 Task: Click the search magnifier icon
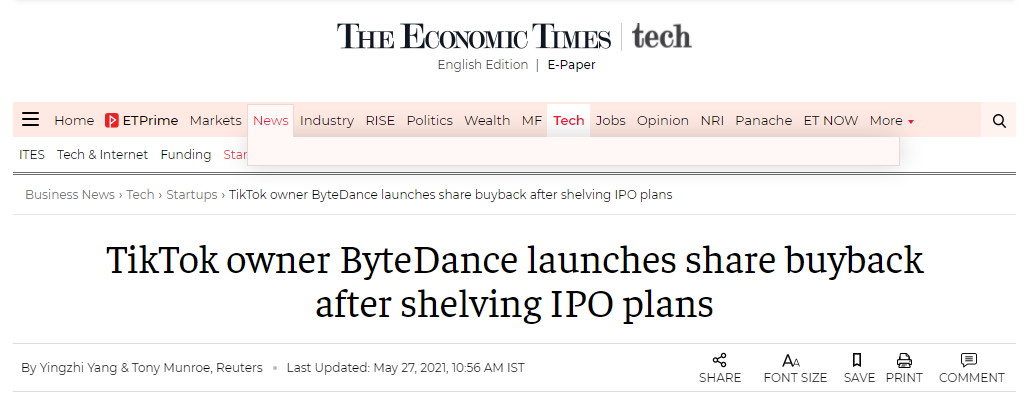(x=999, y=121)
